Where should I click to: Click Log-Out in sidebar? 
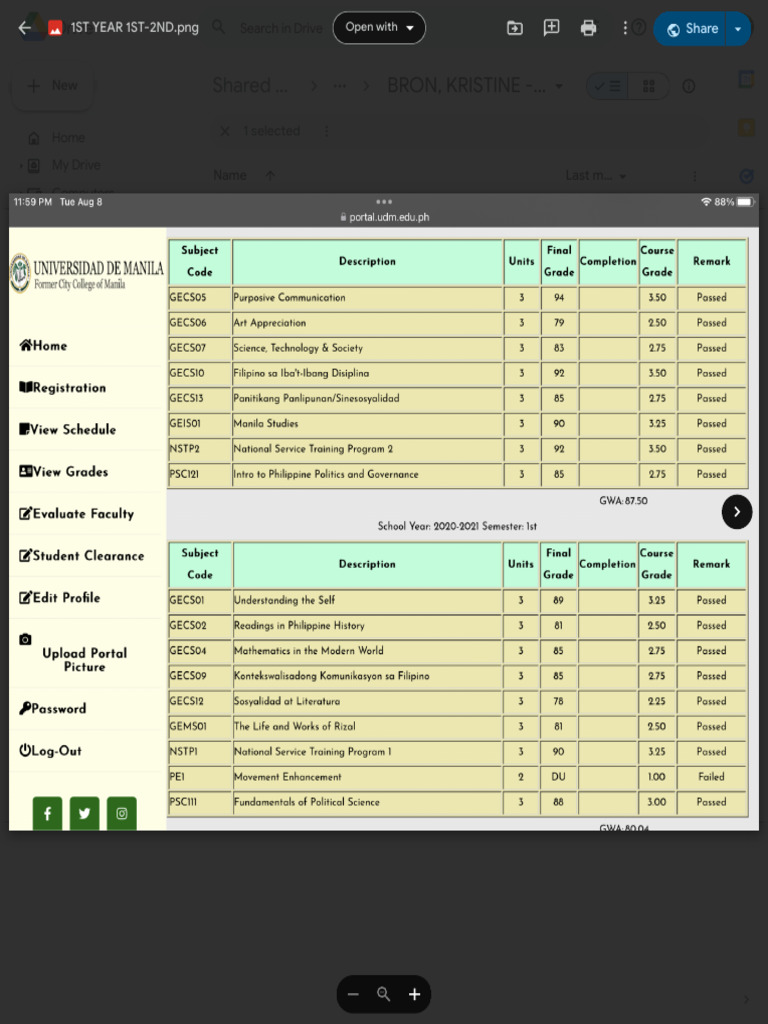[50, 750]
